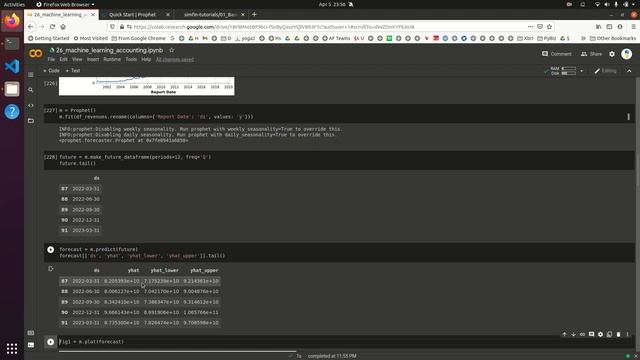This screenshot has height=360, width=640.
Task: Open the View menu
Action: pos(77,60)
